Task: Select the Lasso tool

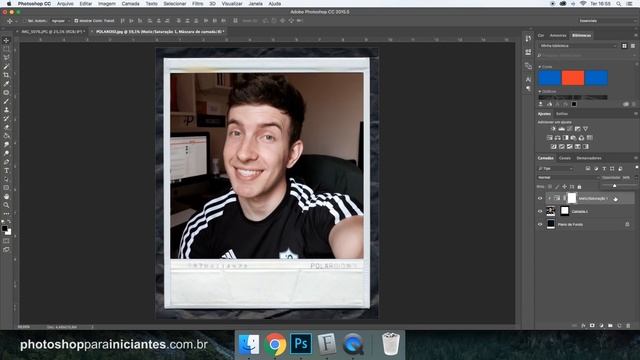Action: coord(6,58)
